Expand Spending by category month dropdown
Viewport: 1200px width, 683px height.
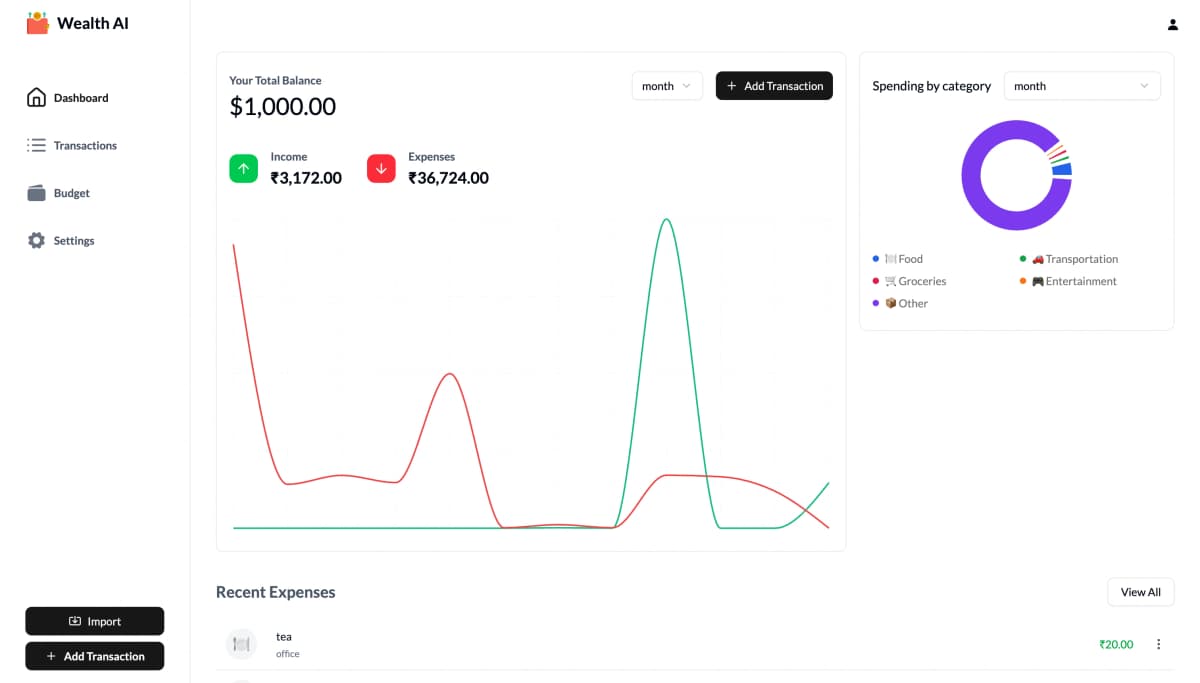(x=1081, y=86)
